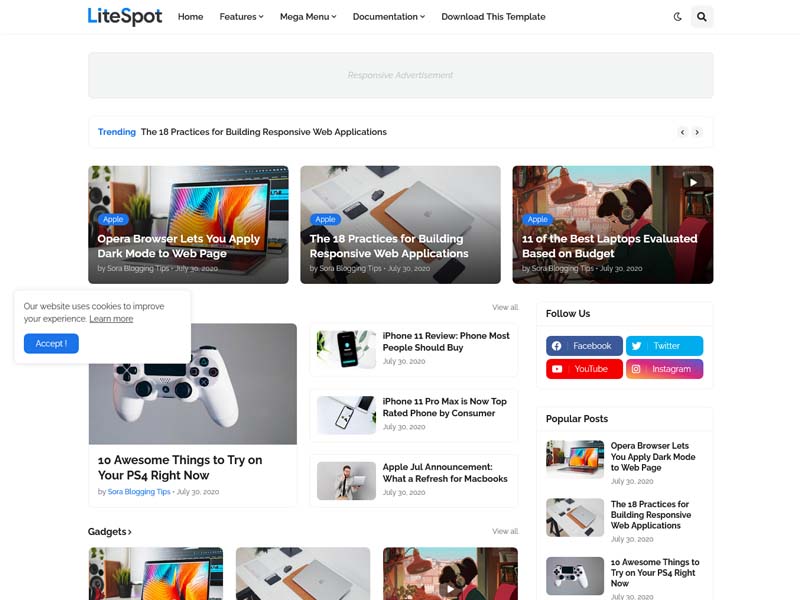The image size is (800, 600).
Task: Click Apple tag on 11 Best Laptops card
Action: (x=538, y=219)
